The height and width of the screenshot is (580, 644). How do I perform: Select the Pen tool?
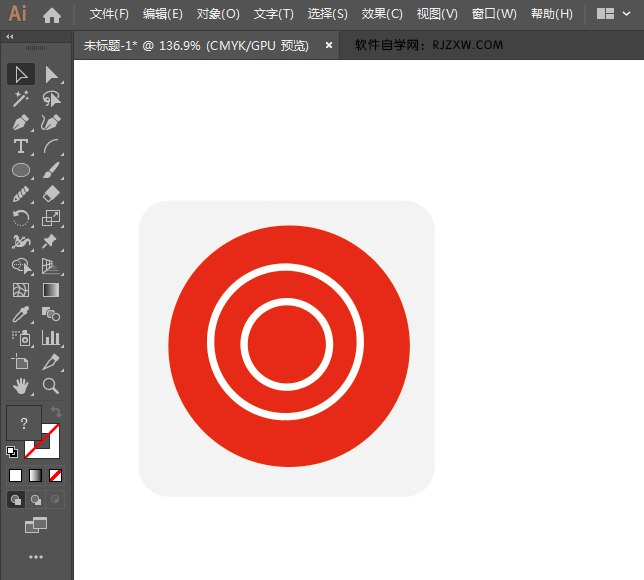(21, 122)
